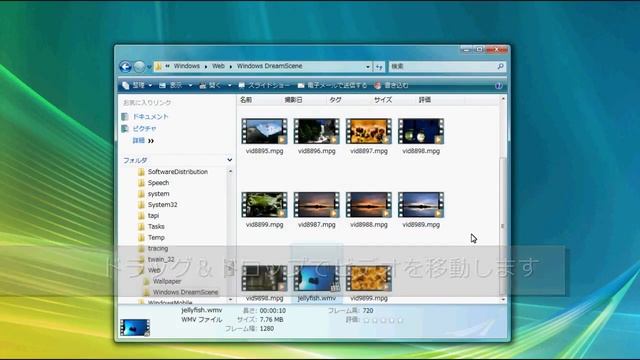This screenshot has height=360, width=640.
Task: Select vid8896.mpg video thumbnail
Action: [316, 131]
